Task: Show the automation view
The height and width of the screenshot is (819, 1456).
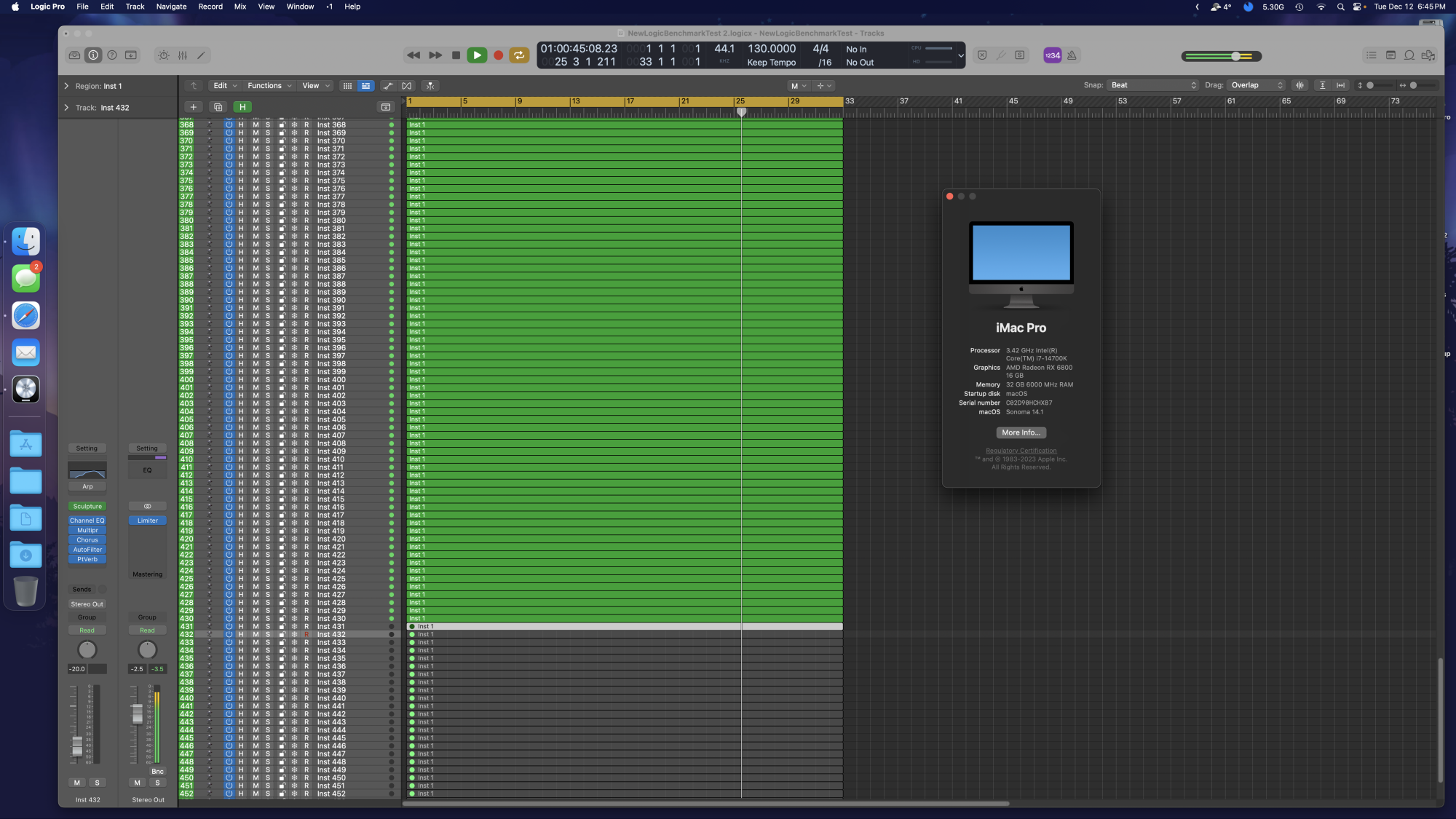Action: [x=388, y=86]
